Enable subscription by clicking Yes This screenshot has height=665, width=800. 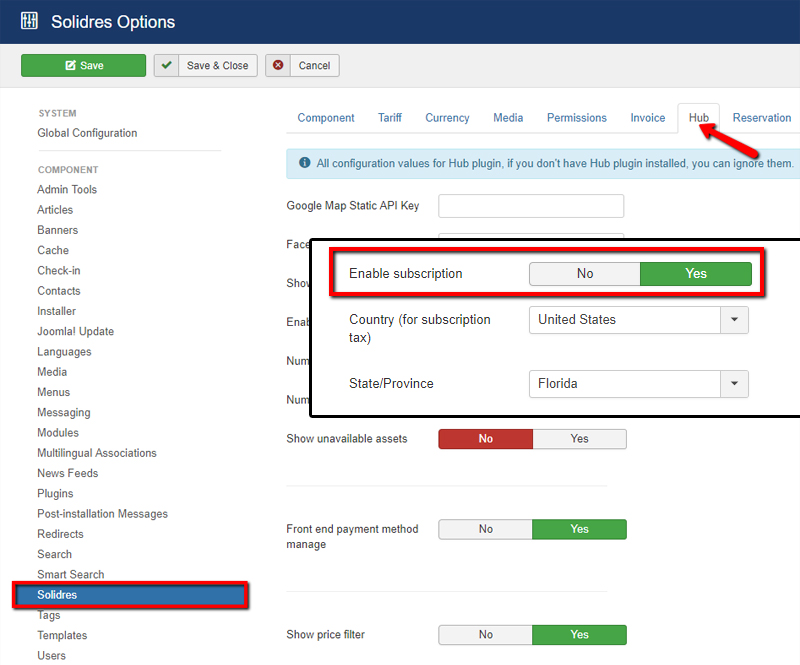click(696, 273)
